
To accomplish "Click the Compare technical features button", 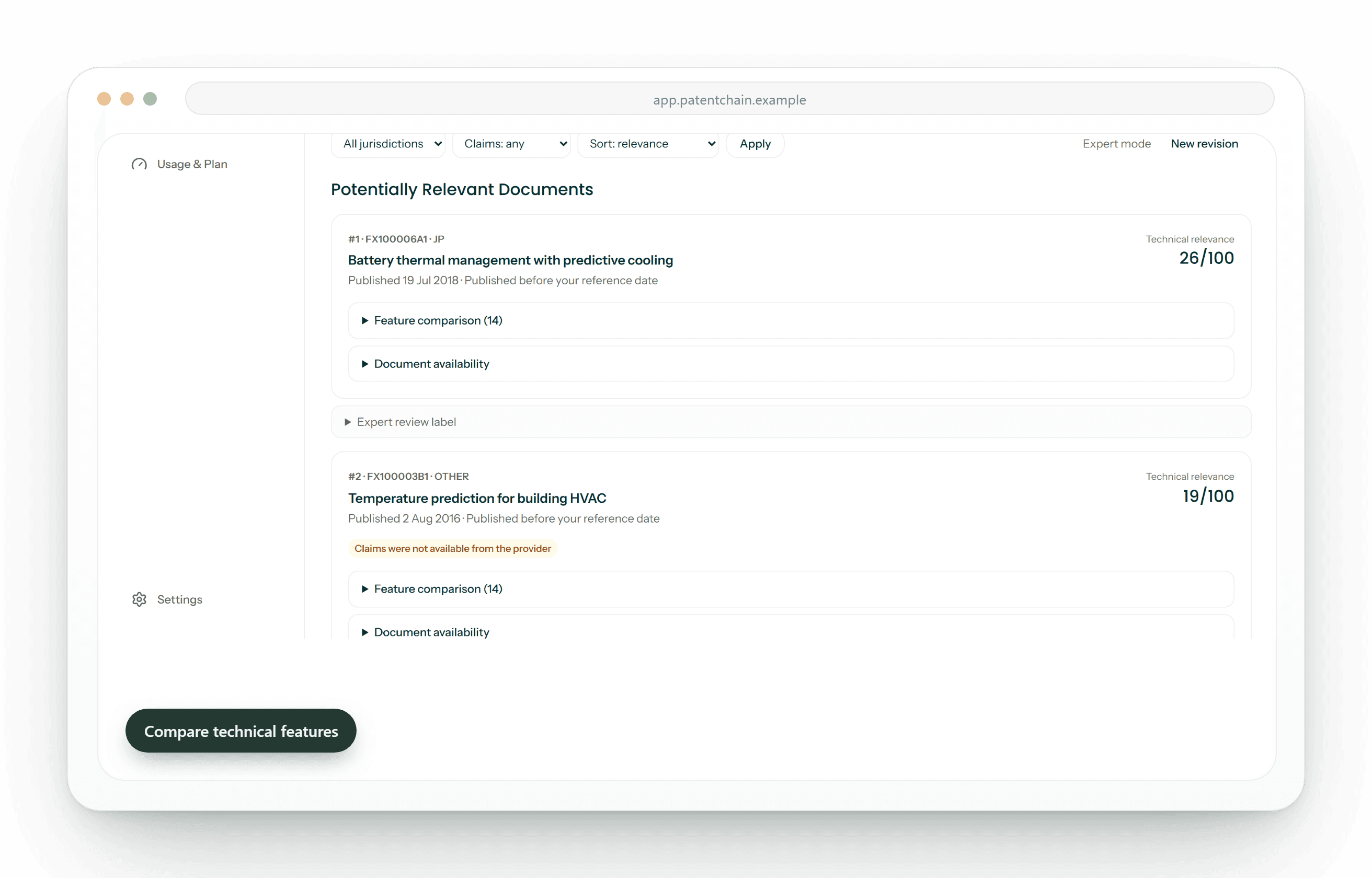I will [241, 731].
